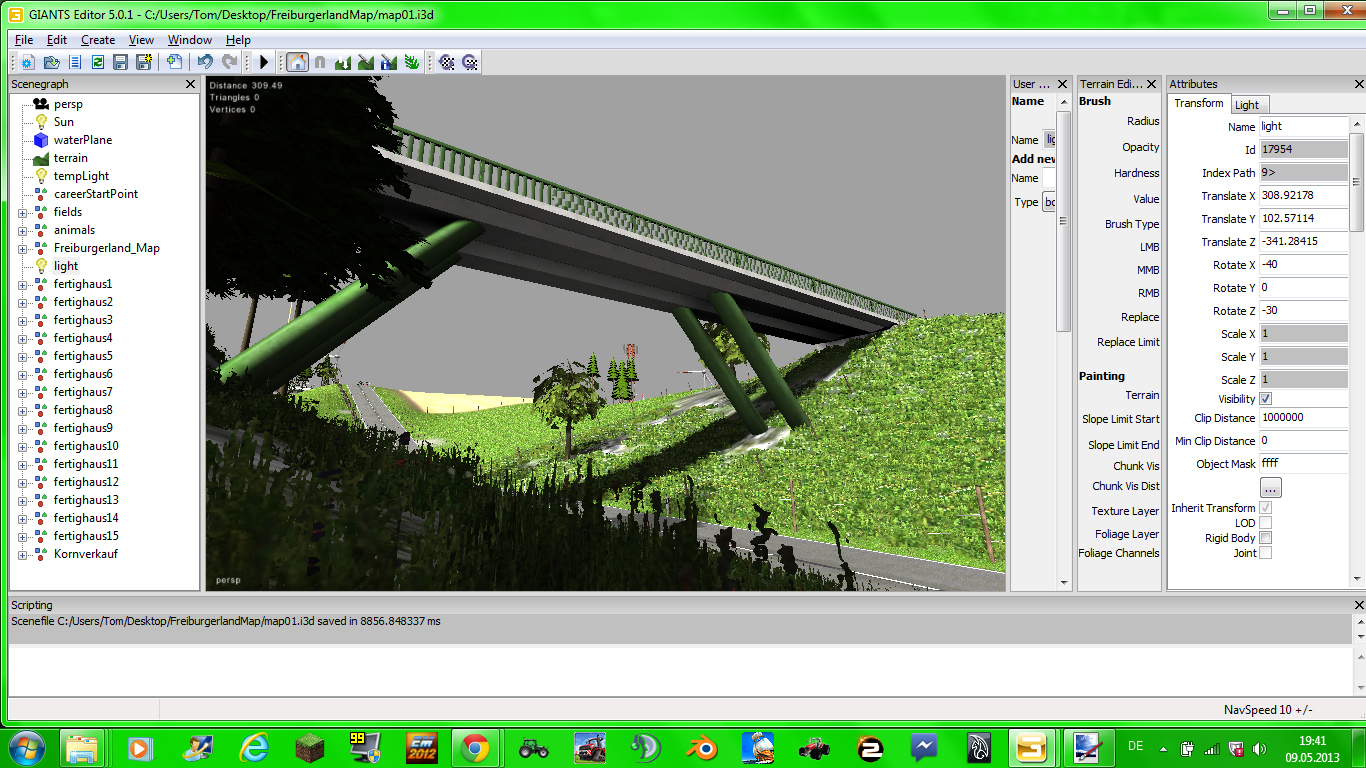Activate the terrain paint brush icon

366,62
